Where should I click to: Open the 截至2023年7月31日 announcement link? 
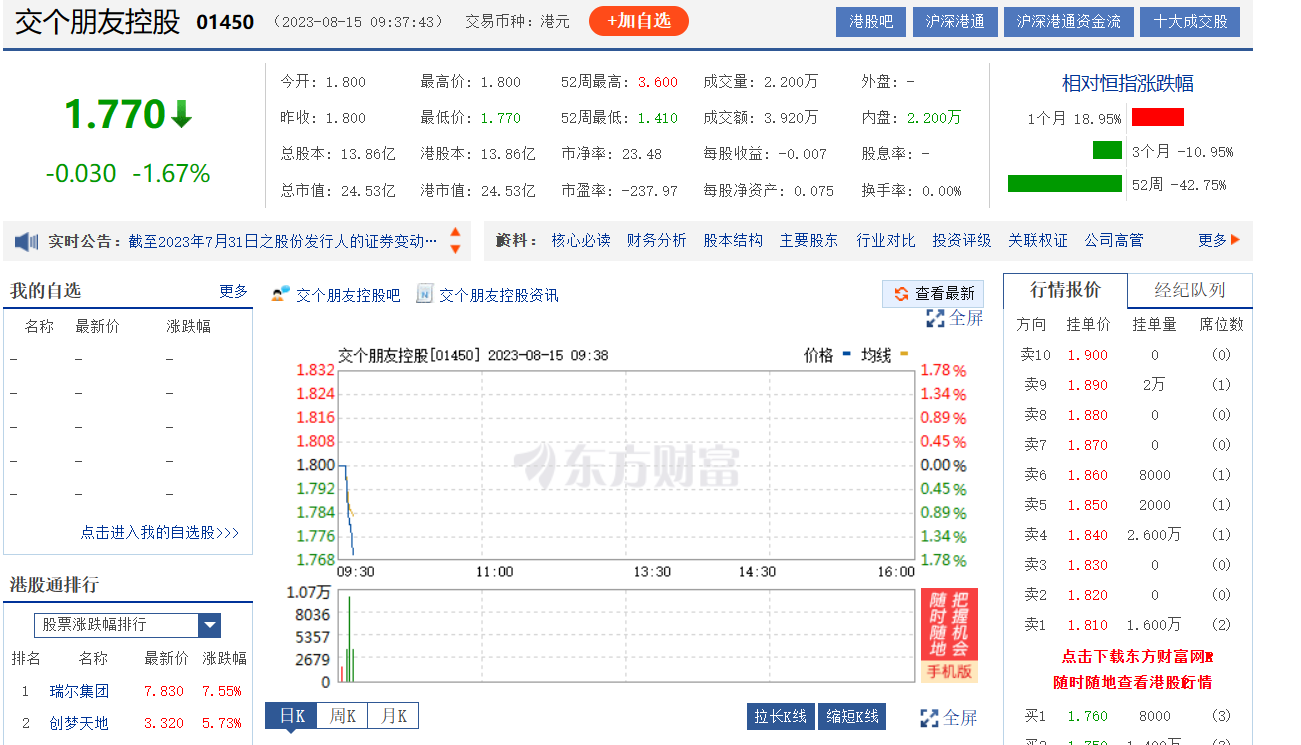(283, 241)
